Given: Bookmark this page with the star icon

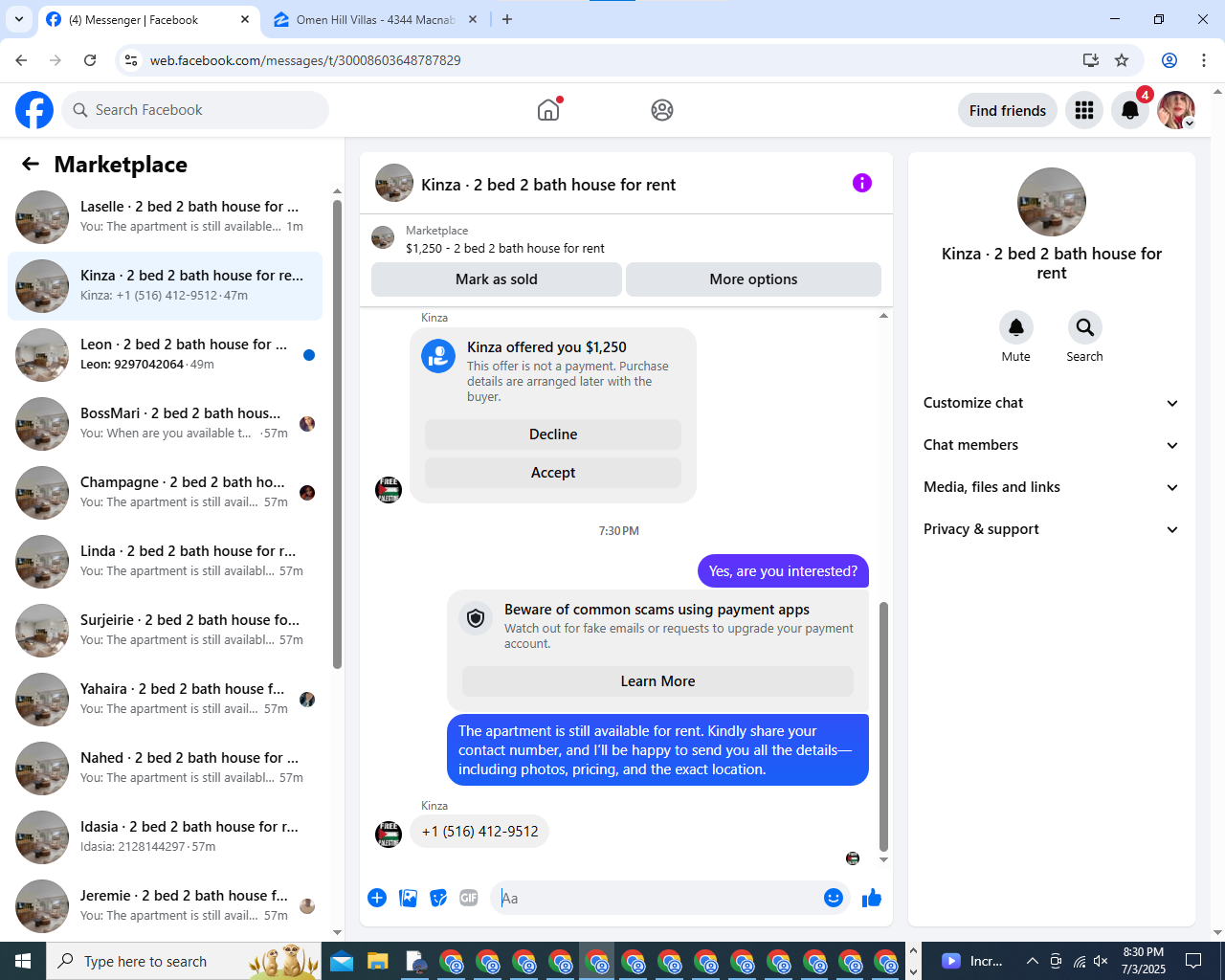Looking at the screenshot, I should point(1122,60).
